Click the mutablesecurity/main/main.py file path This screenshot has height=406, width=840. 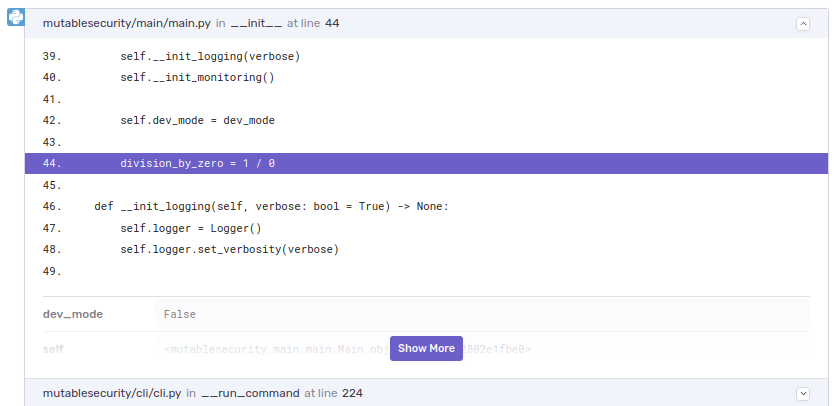pos(126,23)
